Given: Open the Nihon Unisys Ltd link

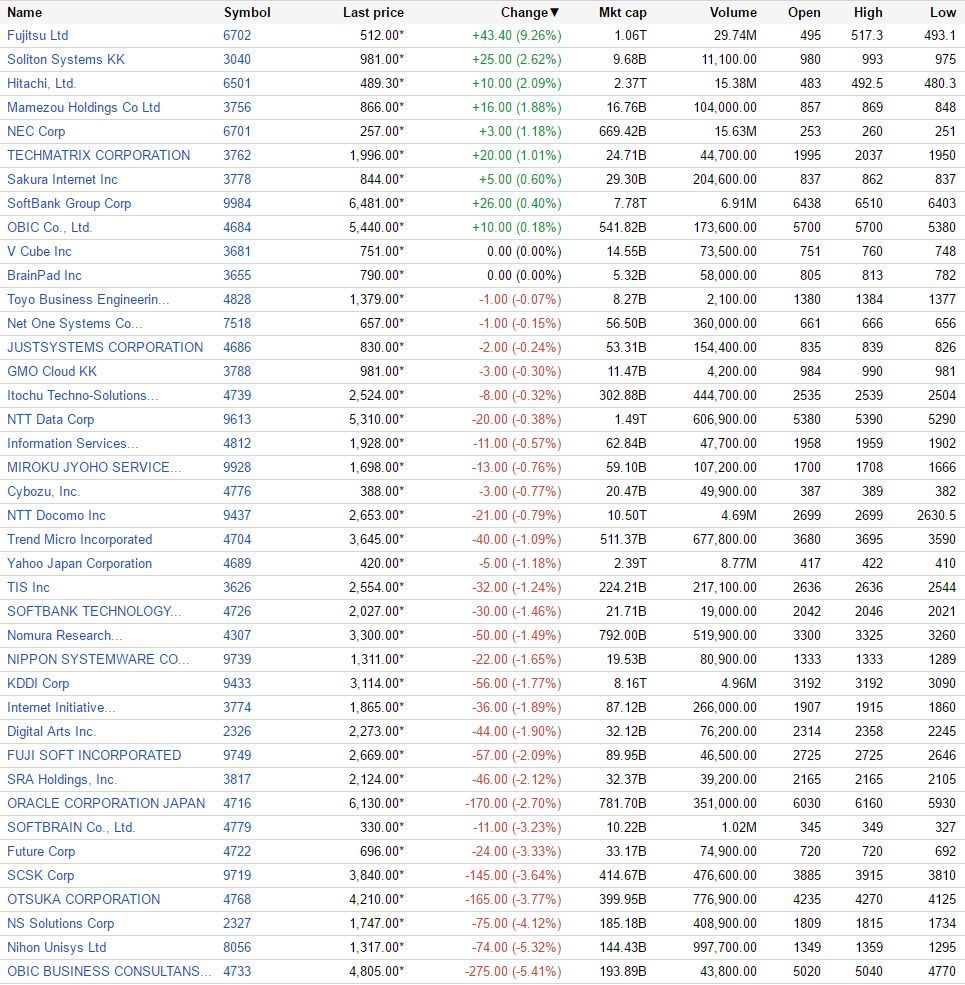Looking at the screenshot, I should coord(57,947).
